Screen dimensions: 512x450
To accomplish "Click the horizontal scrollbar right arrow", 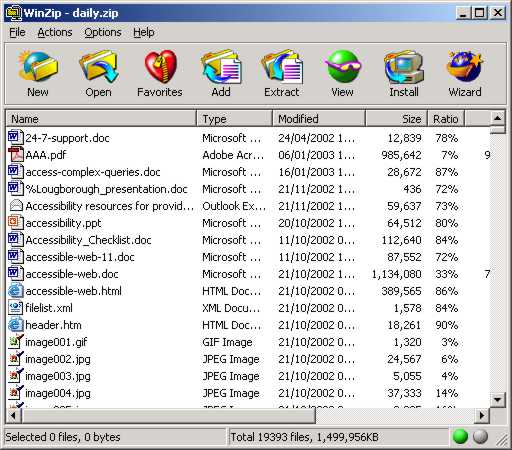I will 482,415.
